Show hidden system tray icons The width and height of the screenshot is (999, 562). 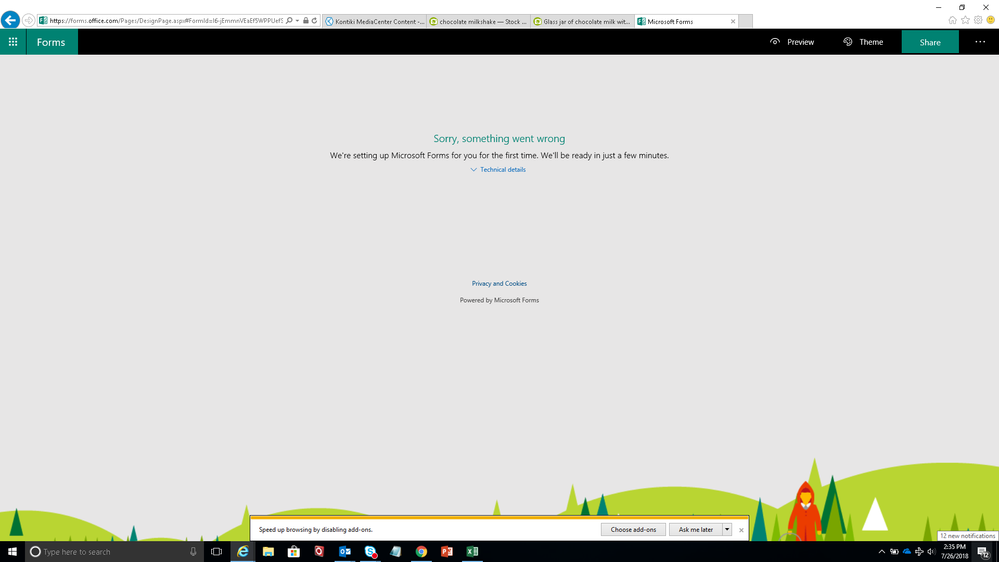coord(882,552)
